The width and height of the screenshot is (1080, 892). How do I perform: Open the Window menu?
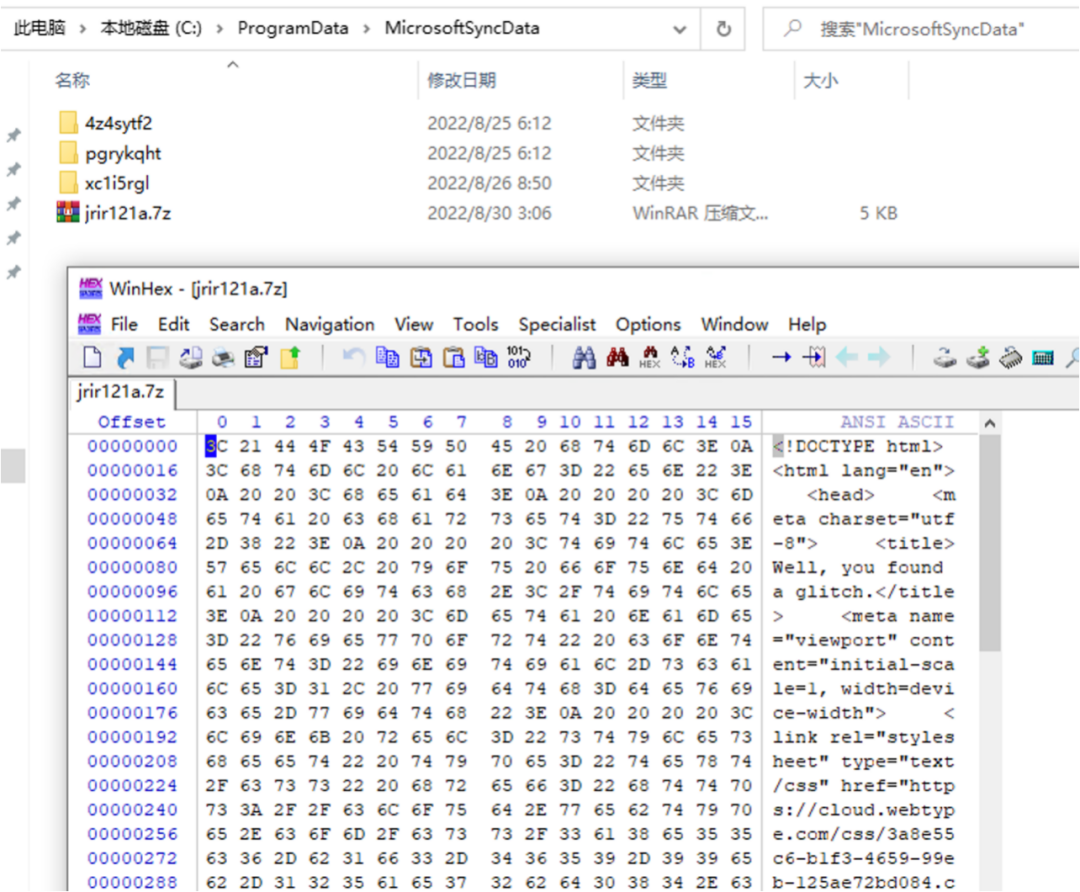click(x=734, y=324)
